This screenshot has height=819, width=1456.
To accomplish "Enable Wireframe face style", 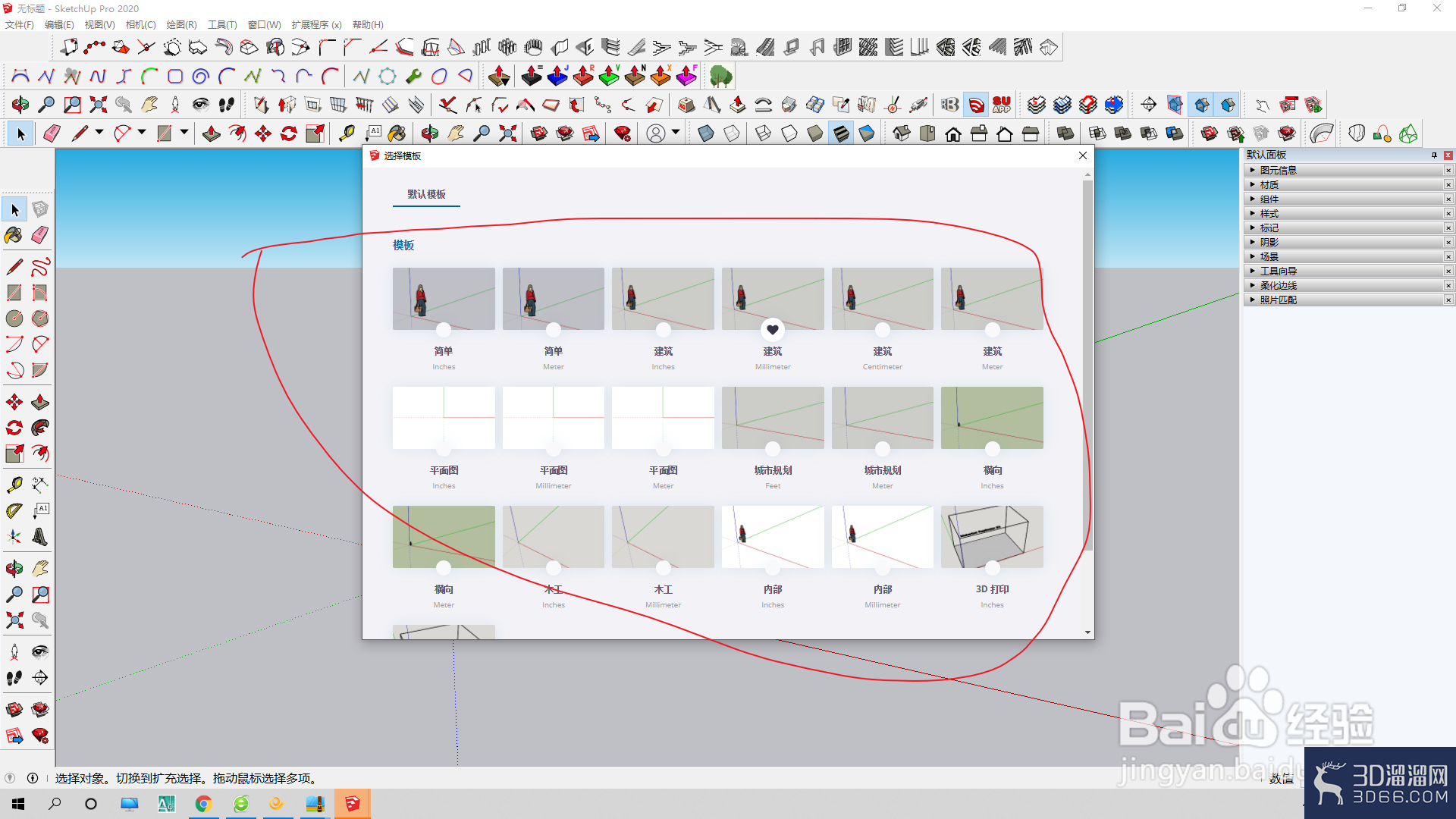I will pos(764,133).
